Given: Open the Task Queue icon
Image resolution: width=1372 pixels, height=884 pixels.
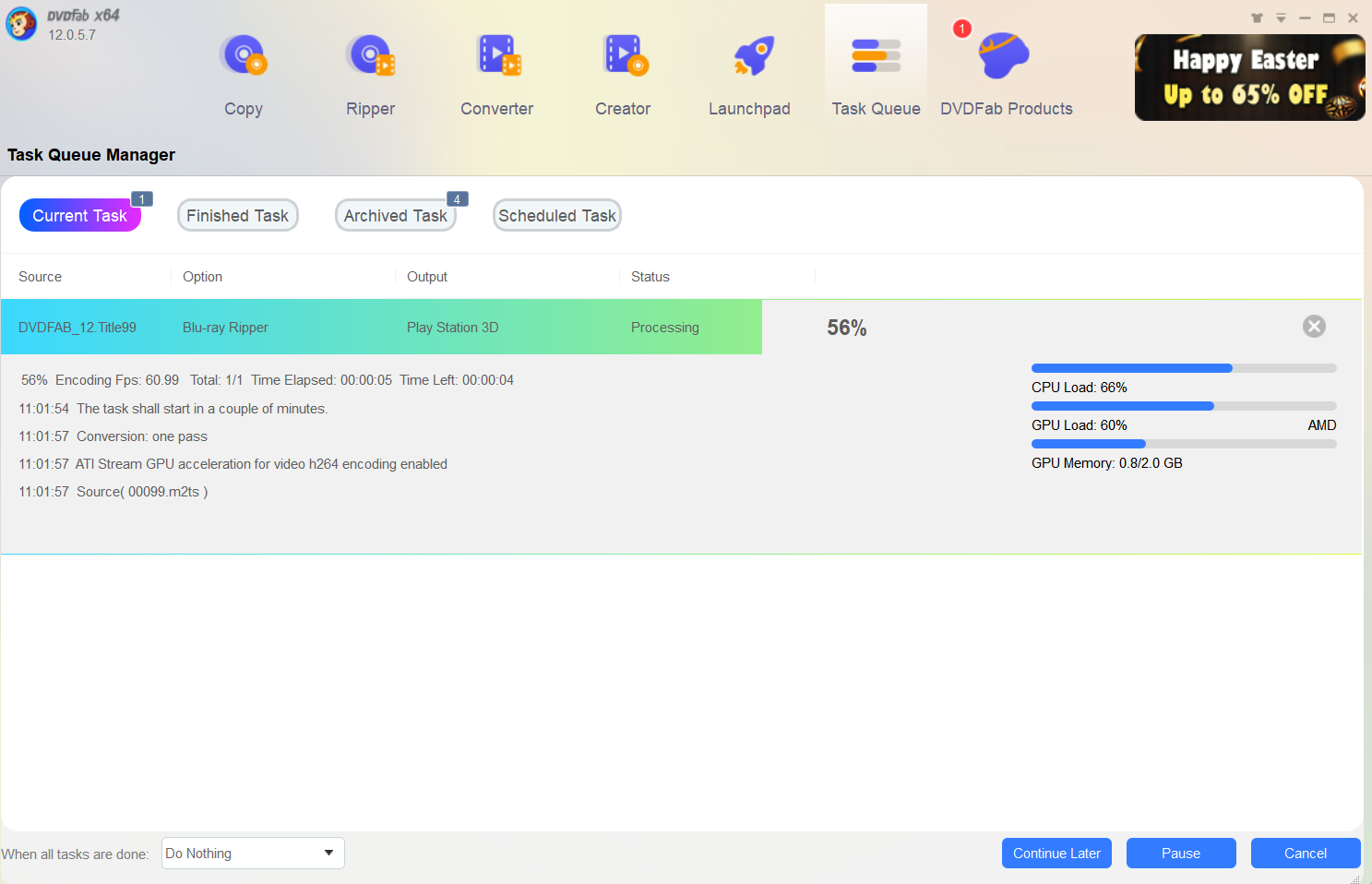Looking at the screenshot, I should 876,55.
